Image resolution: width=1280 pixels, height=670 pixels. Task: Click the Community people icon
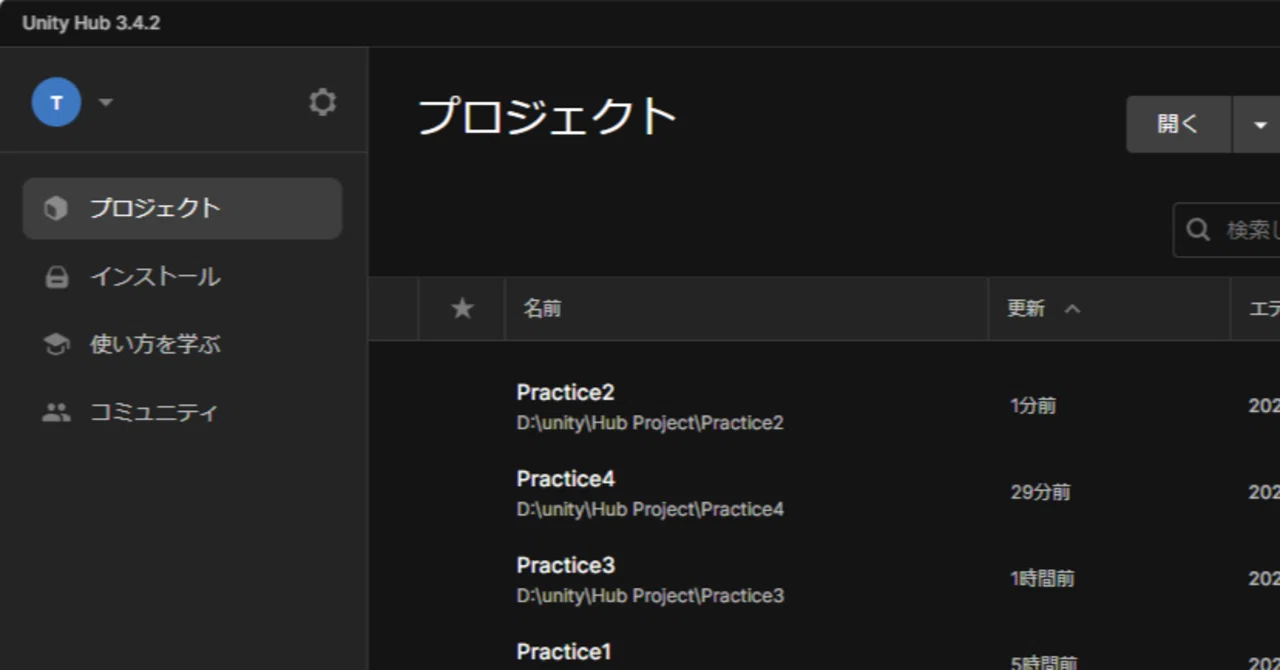[56, 413]
